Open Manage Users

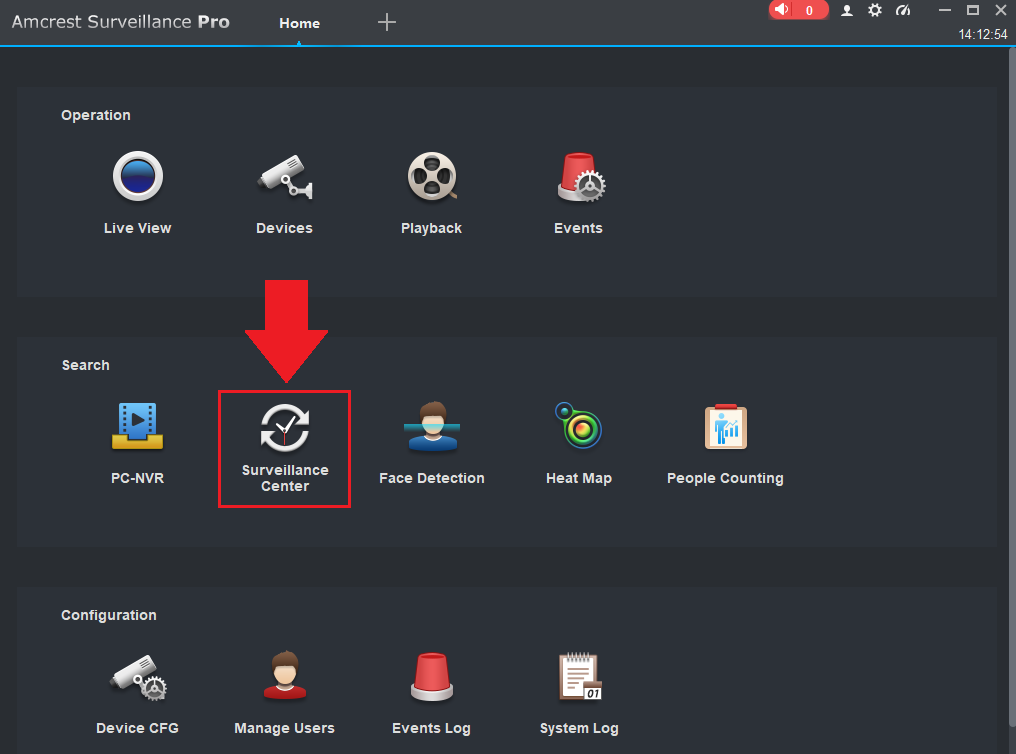tap(284, 678)
